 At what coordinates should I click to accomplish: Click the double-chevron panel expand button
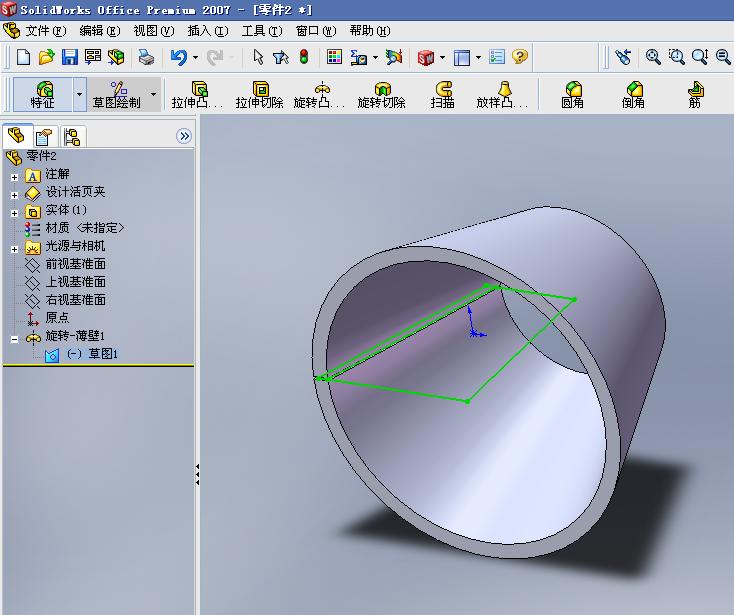184,136
